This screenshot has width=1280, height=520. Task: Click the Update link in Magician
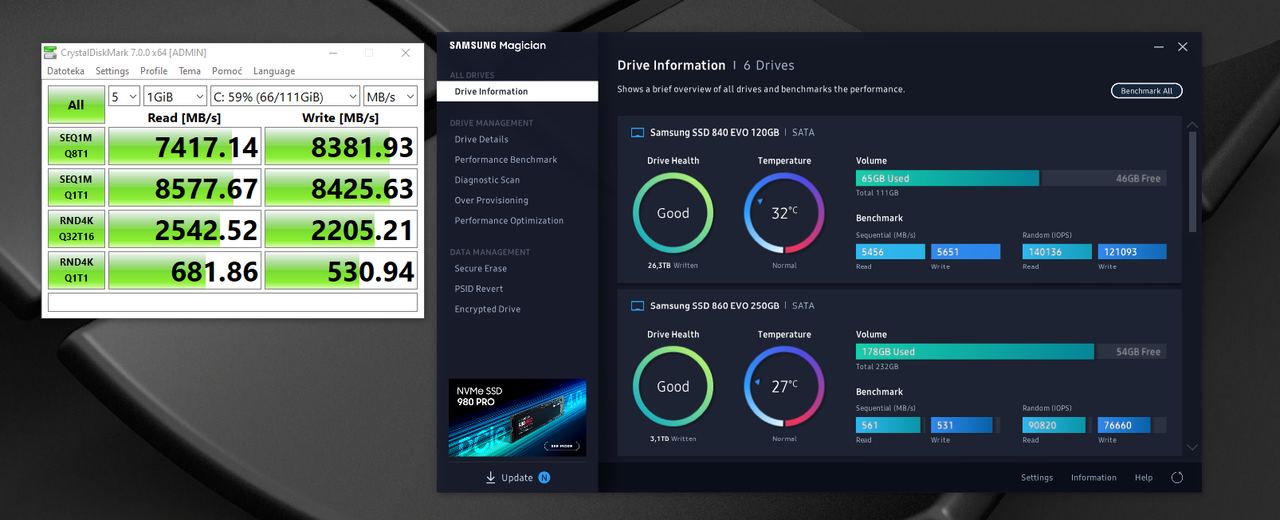click(517, 478)
